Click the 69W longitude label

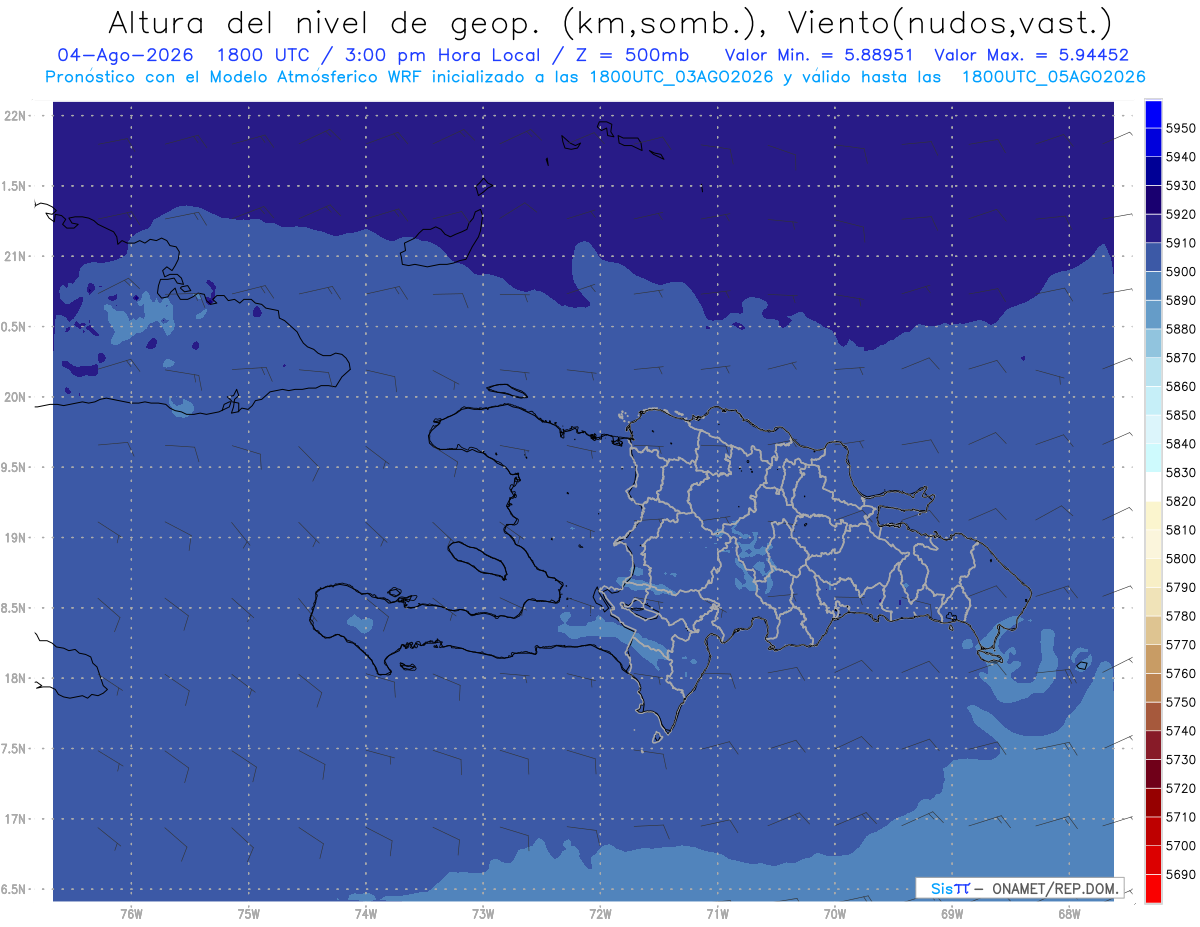(952, 913)
